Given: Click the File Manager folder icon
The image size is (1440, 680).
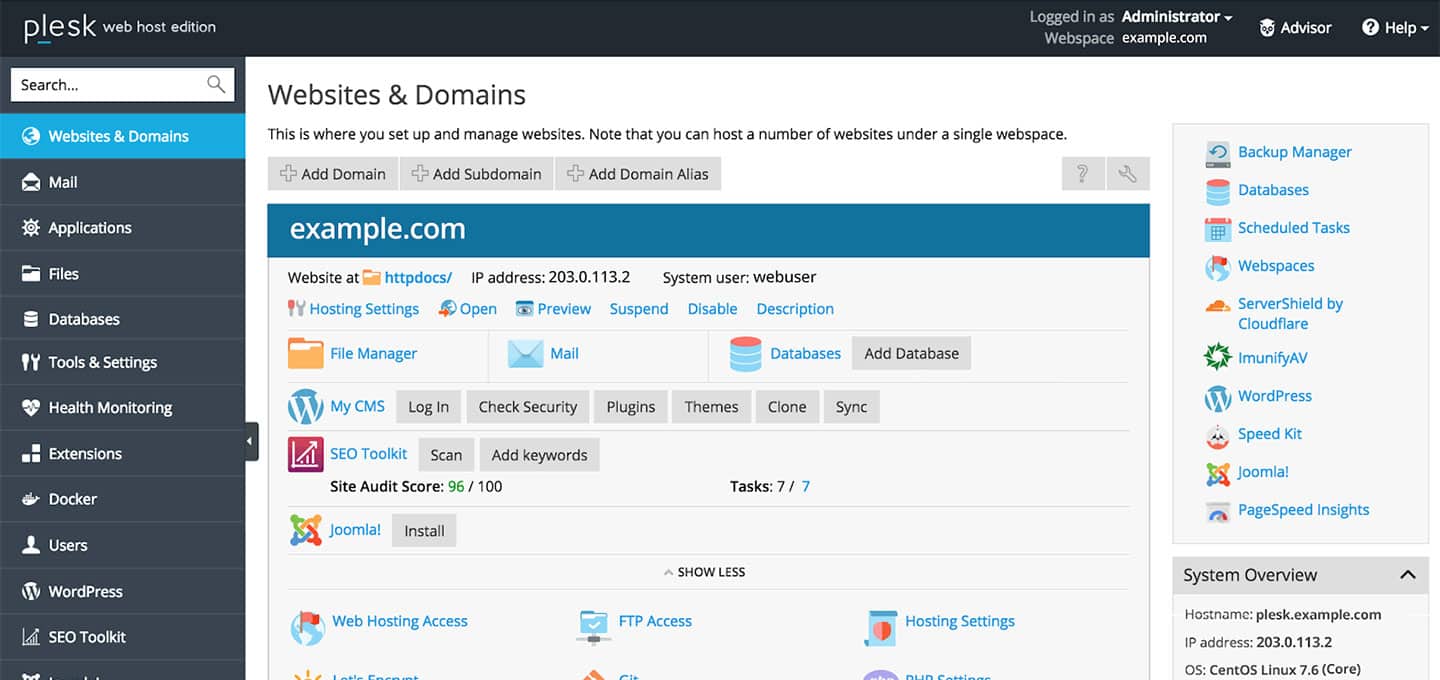Looking at the screenshot, I should click(x=306, y=353).
